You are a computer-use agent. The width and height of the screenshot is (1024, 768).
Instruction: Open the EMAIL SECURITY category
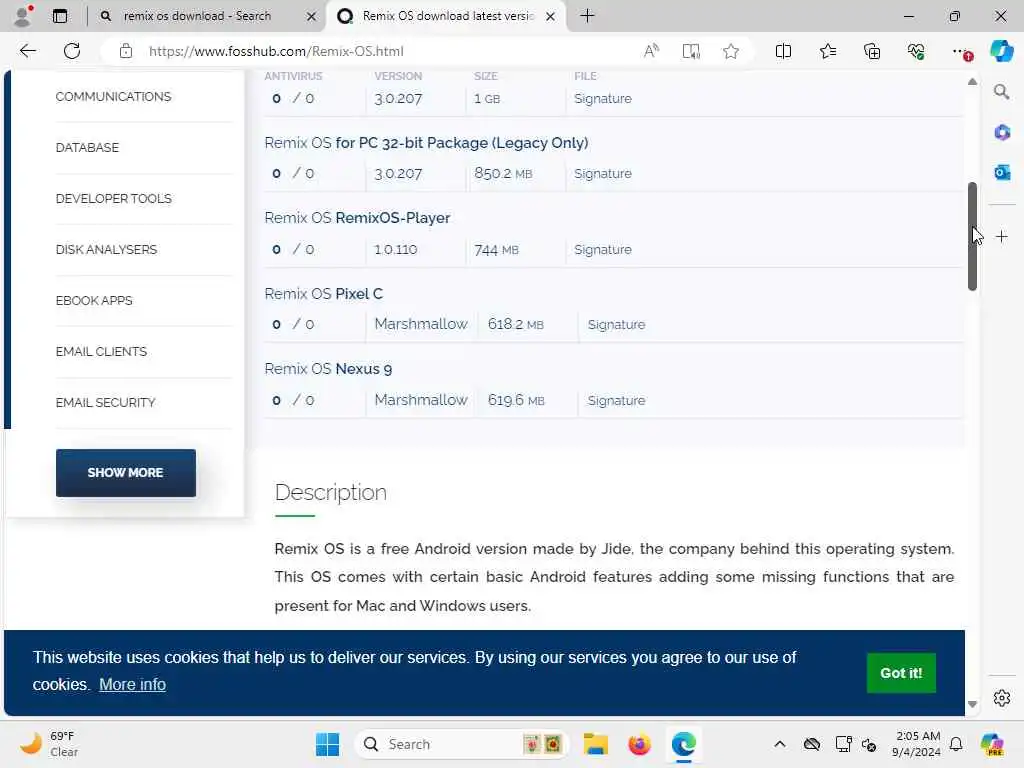tap(105, 402)
